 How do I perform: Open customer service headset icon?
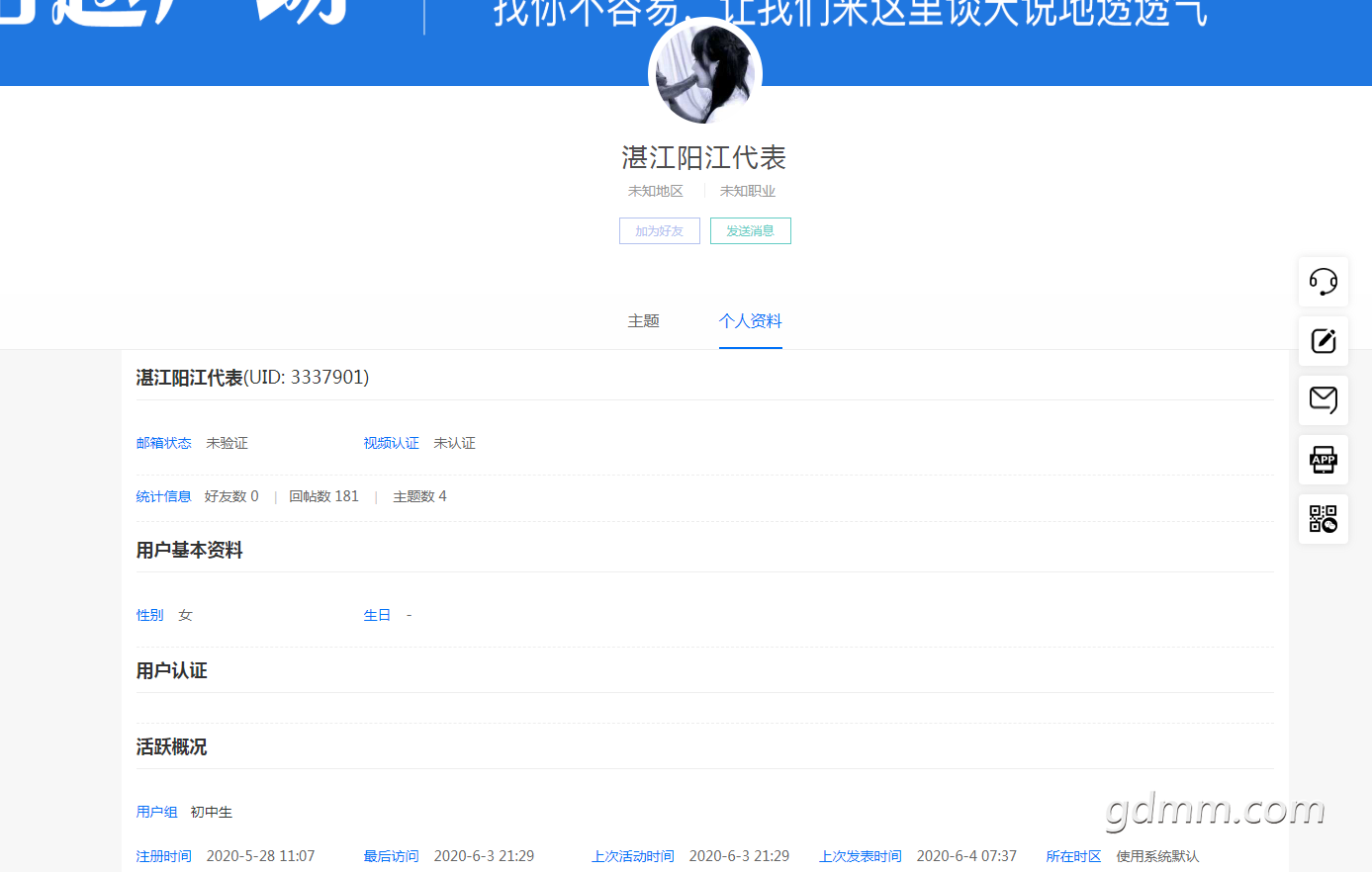[x=1324, y=282]
